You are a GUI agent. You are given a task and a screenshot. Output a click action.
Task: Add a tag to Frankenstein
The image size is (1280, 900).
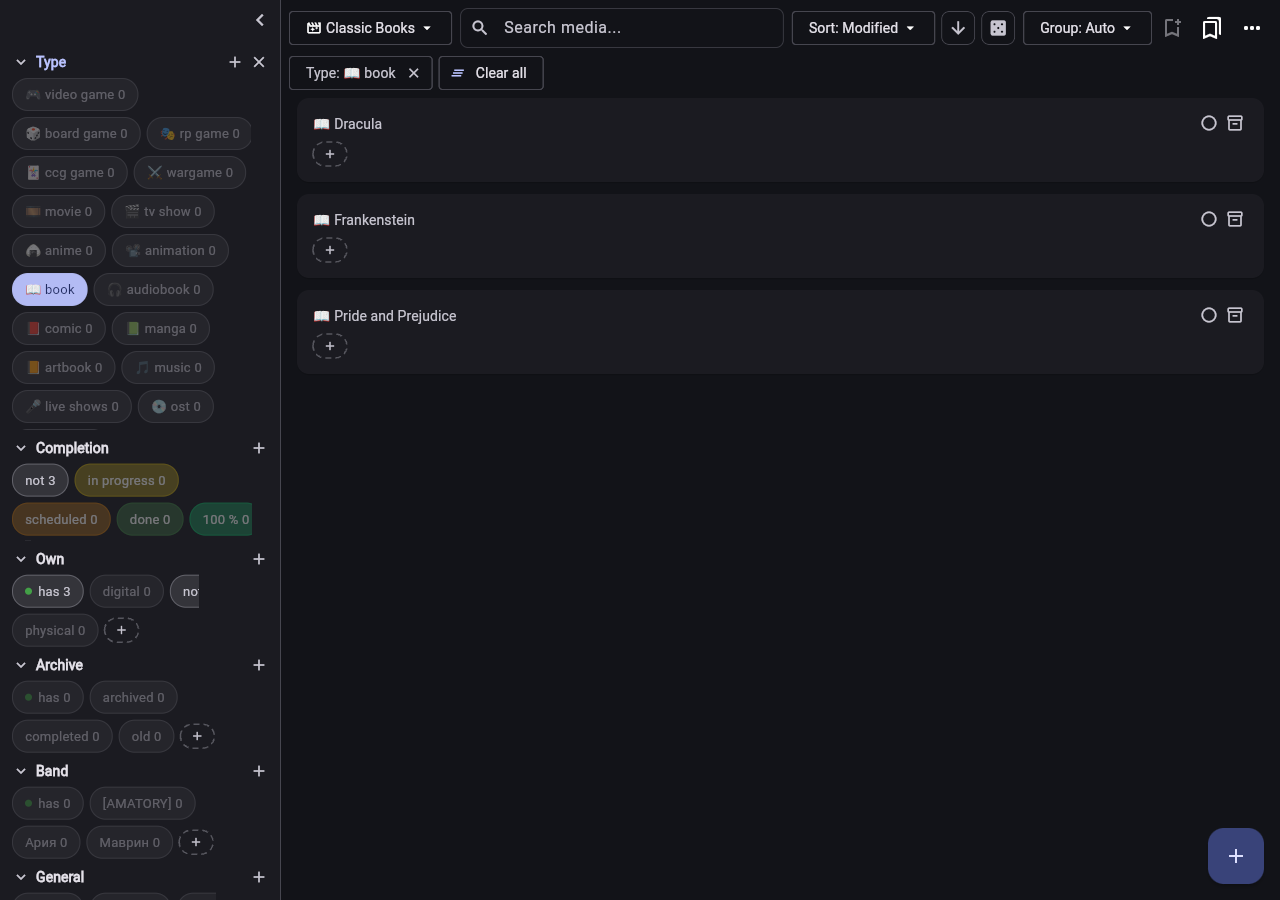point(330,250)
